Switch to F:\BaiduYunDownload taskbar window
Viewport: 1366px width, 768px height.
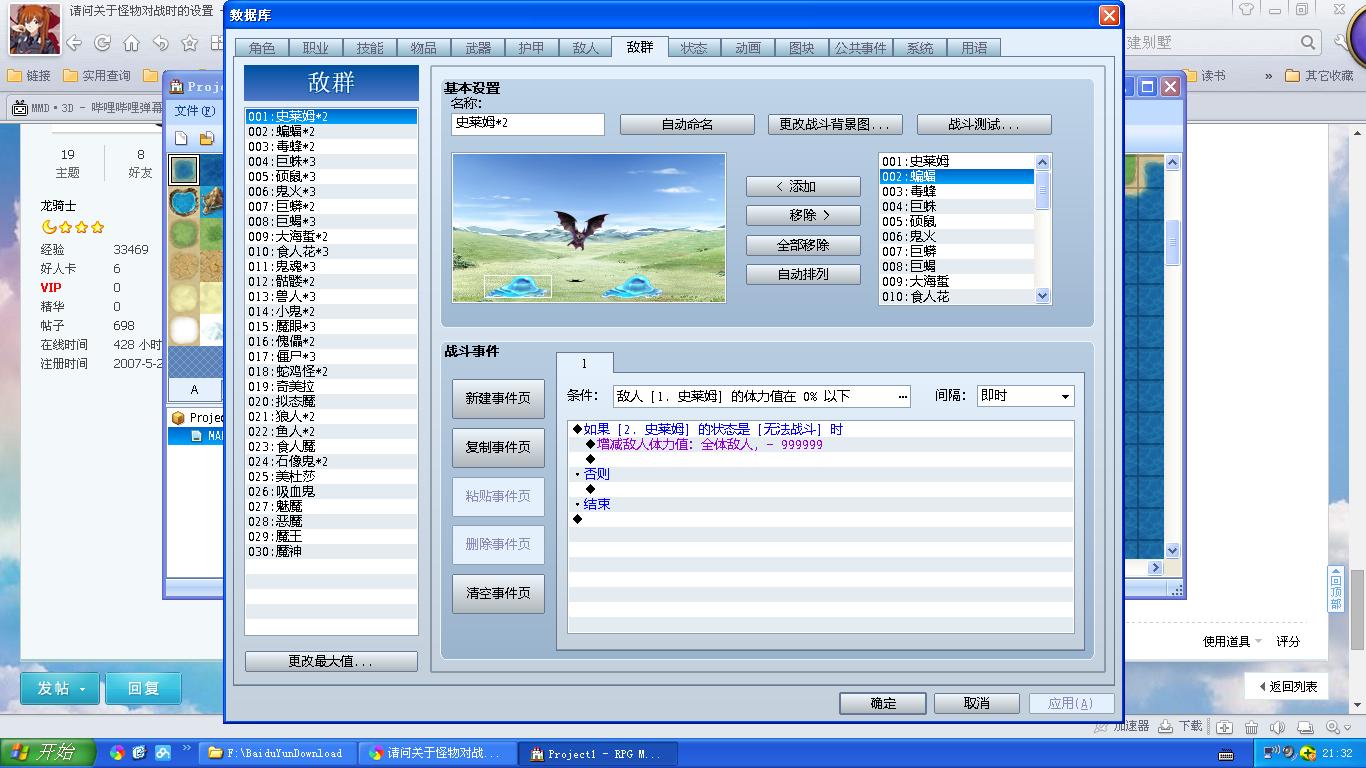tap(279, 753)
